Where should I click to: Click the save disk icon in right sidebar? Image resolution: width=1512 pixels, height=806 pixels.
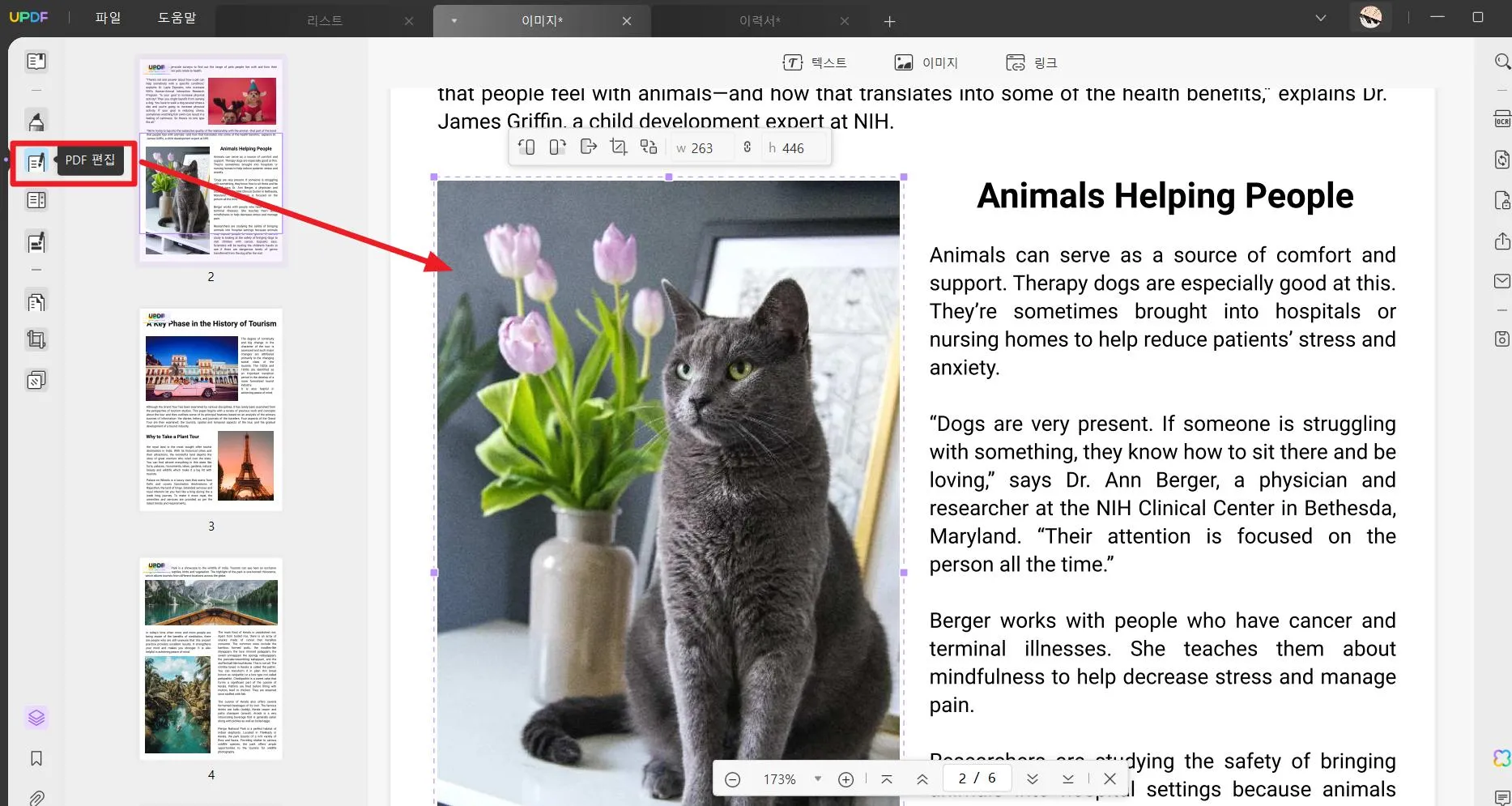coord(1502,339)
